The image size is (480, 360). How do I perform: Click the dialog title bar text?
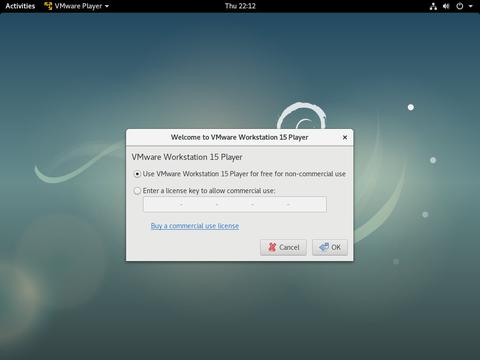[x=239, y=137]
